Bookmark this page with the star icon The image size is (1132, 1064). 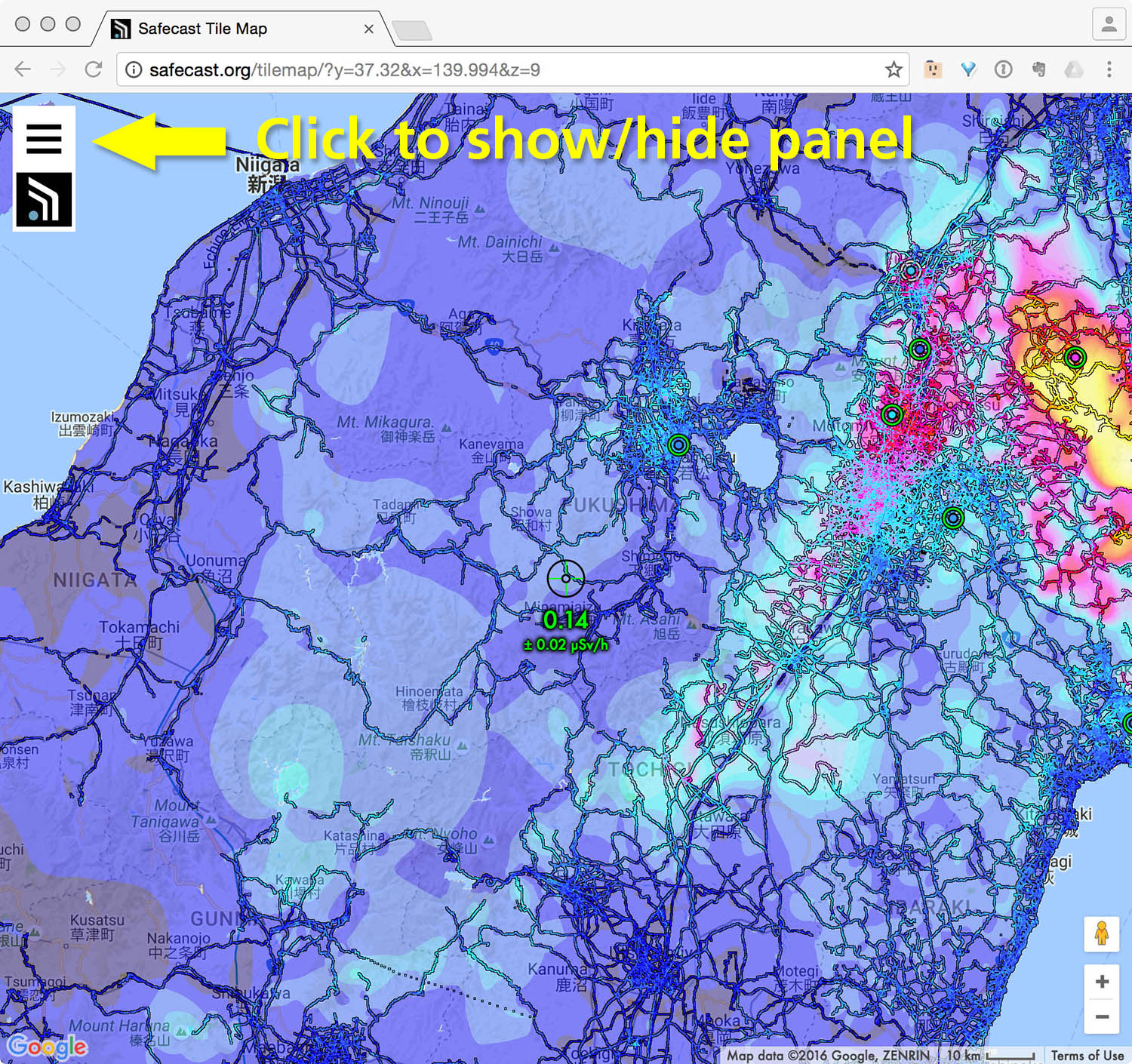[894, 70]
